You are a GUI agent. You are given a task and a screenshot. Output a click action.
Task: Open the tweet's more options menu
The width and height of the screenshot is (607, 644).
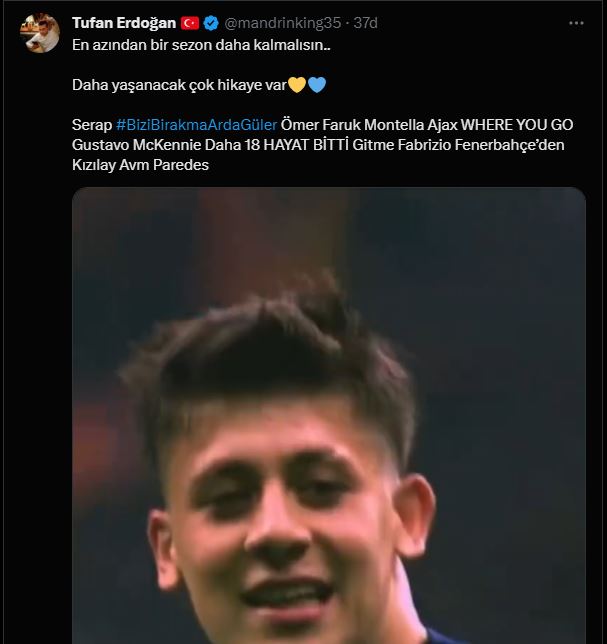click(x=576, y=22)
